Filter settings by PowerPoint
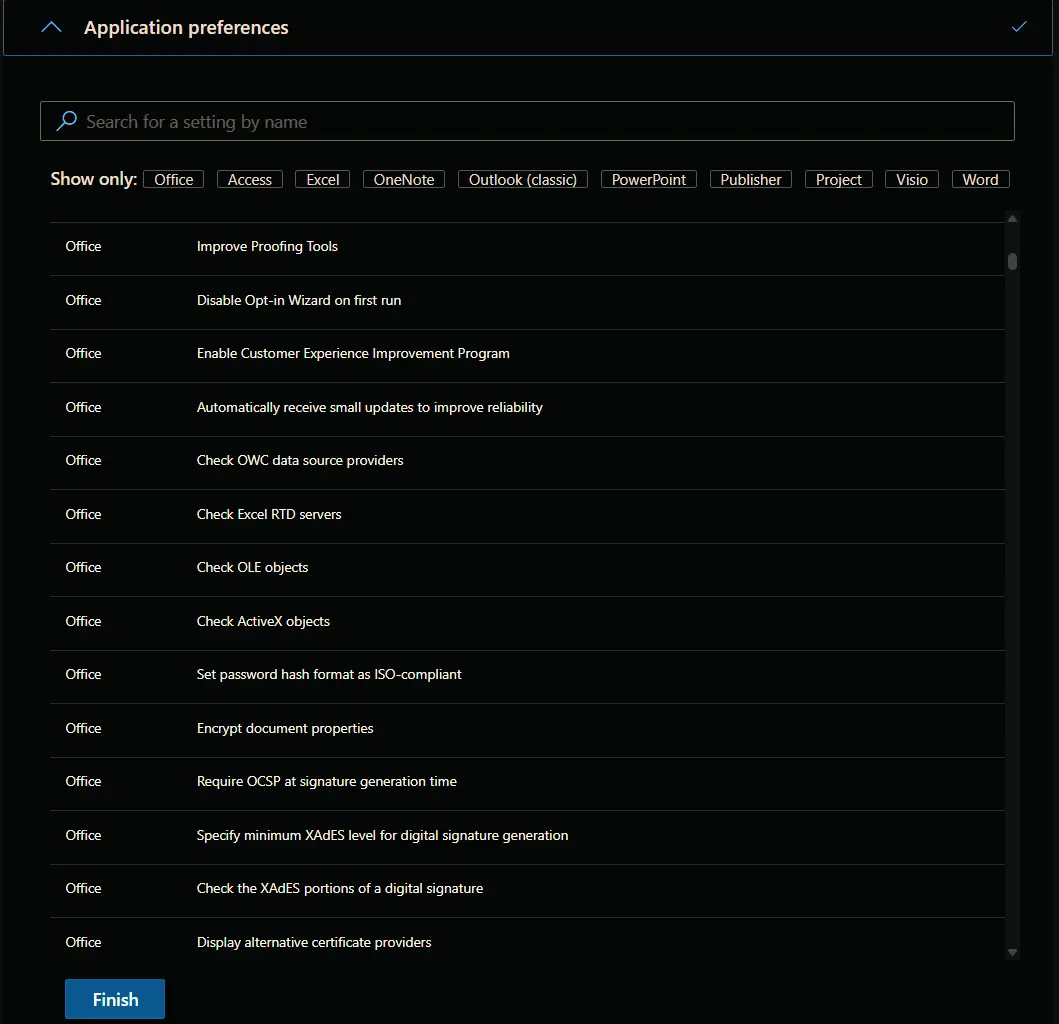This screenshot has height=1024, width=1059. (x=648, y=180)
